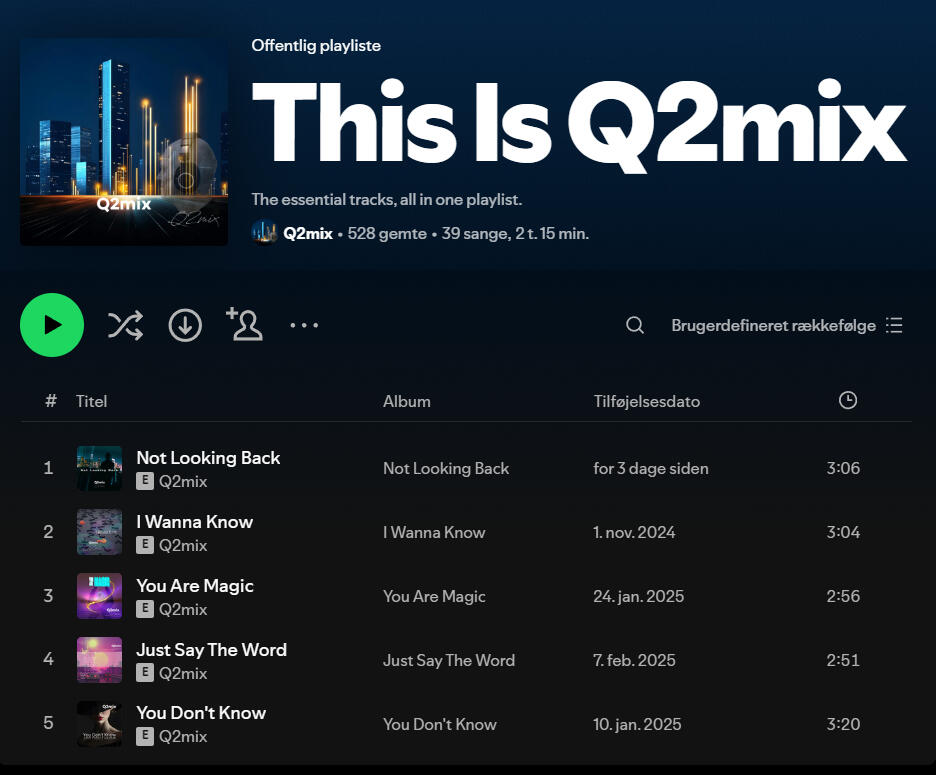Click Just Say The Word cover art
Screen dimensions: 936x775
coord(99,660)
